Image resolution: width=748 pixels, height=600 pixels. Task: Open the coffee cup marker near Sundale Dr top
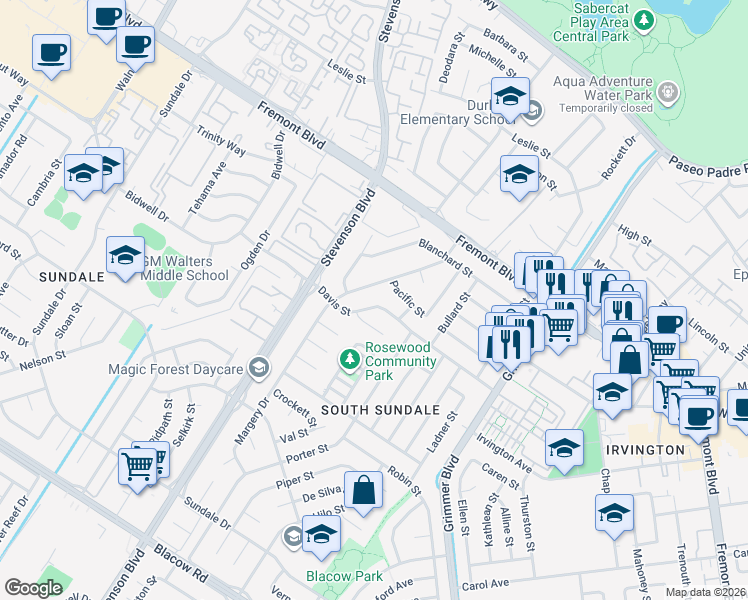tap(135, 47)
